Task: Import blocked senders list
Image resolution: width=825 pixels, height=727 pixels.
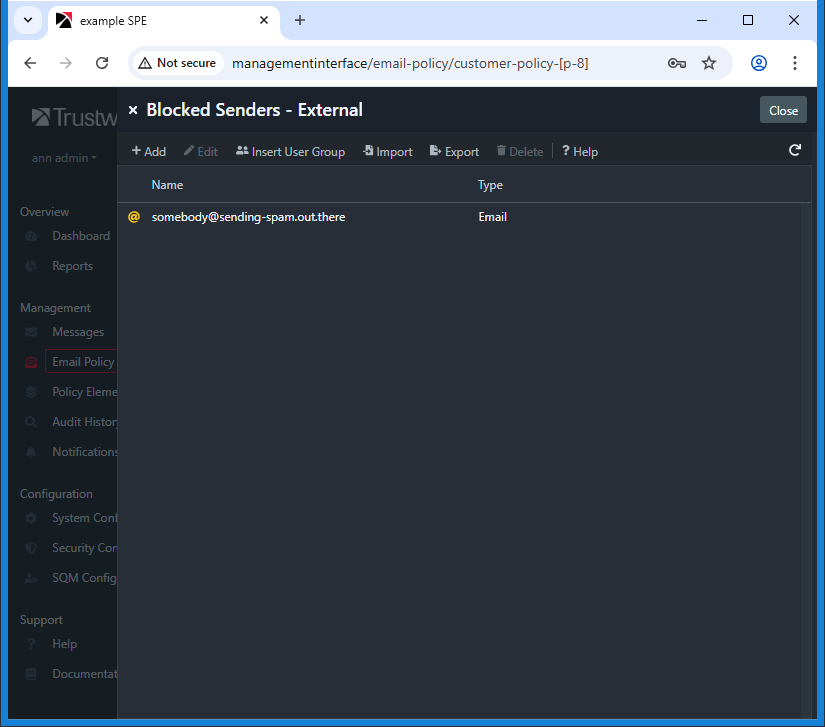Action: tap(387, 152)
